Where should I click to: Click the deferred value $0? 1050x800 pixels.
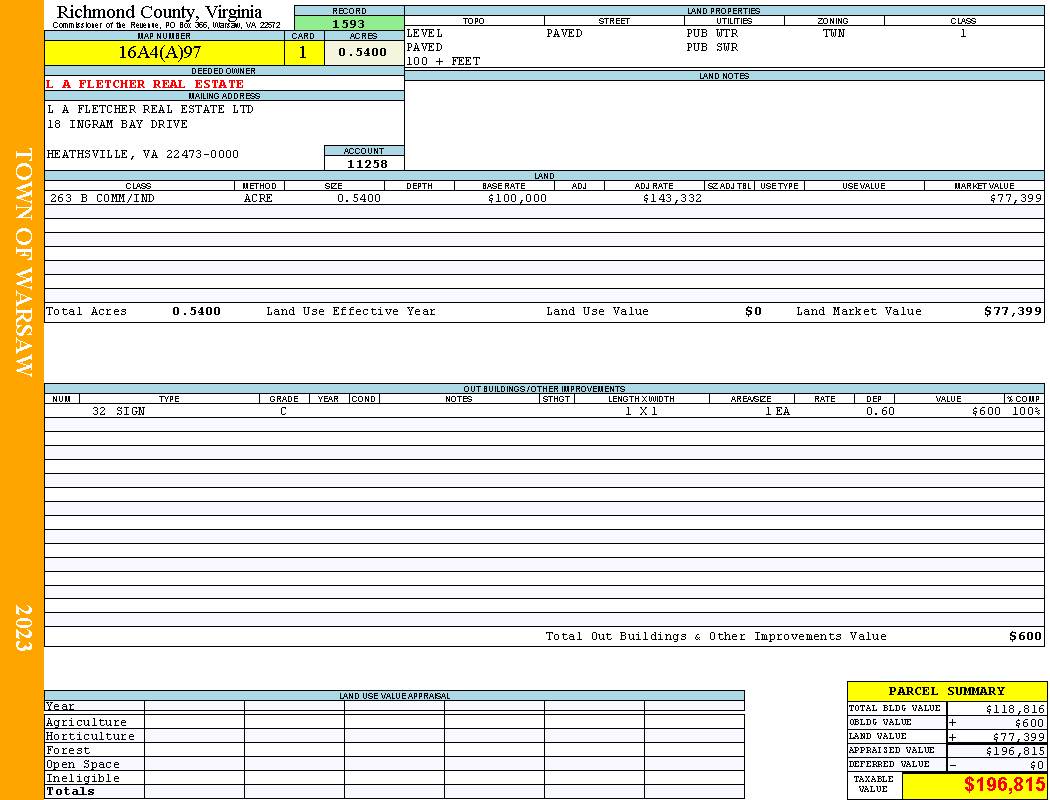pos(1037,765)
